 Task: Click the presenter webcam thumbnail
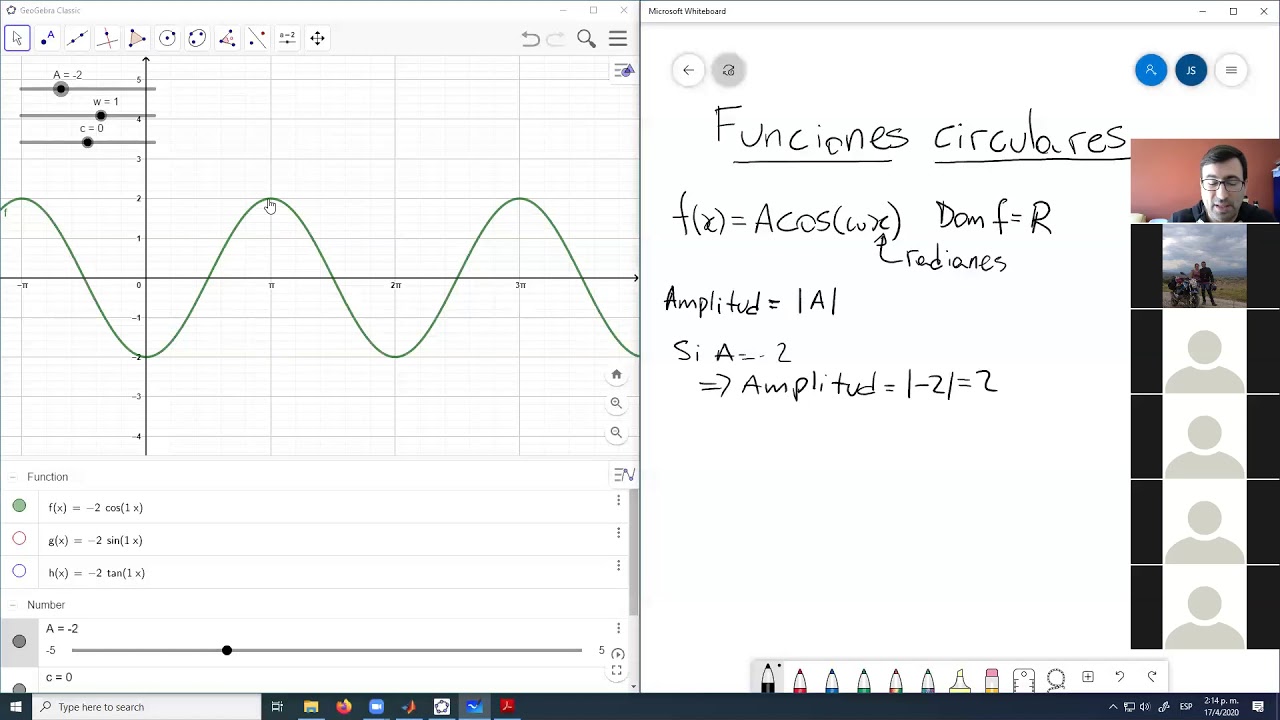coord(1205,181)
